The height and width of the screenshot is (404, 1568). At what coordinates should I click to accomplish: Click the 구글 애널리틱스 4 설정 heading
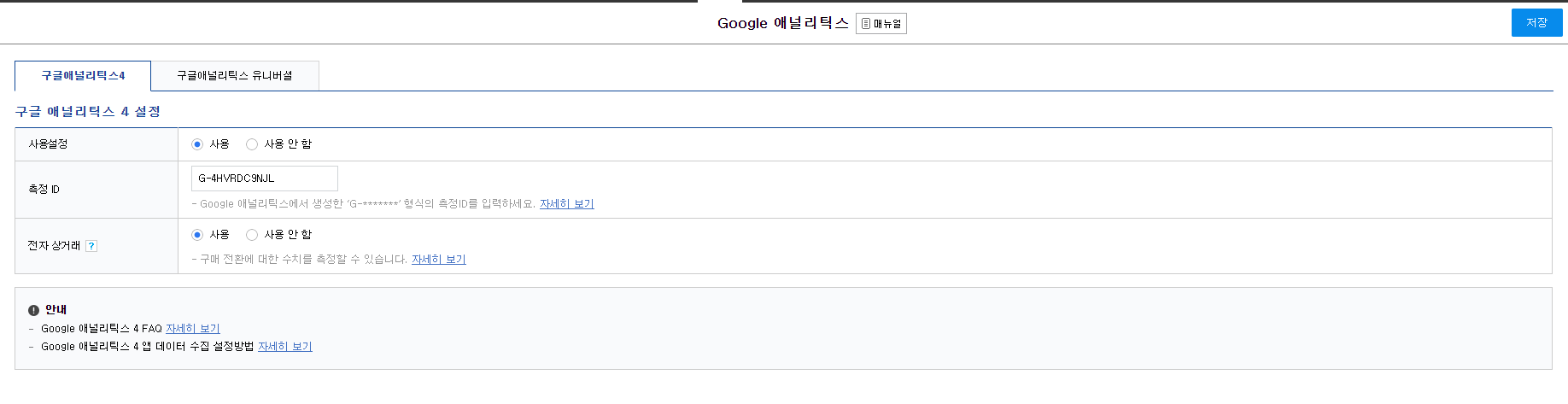[88, 112]
